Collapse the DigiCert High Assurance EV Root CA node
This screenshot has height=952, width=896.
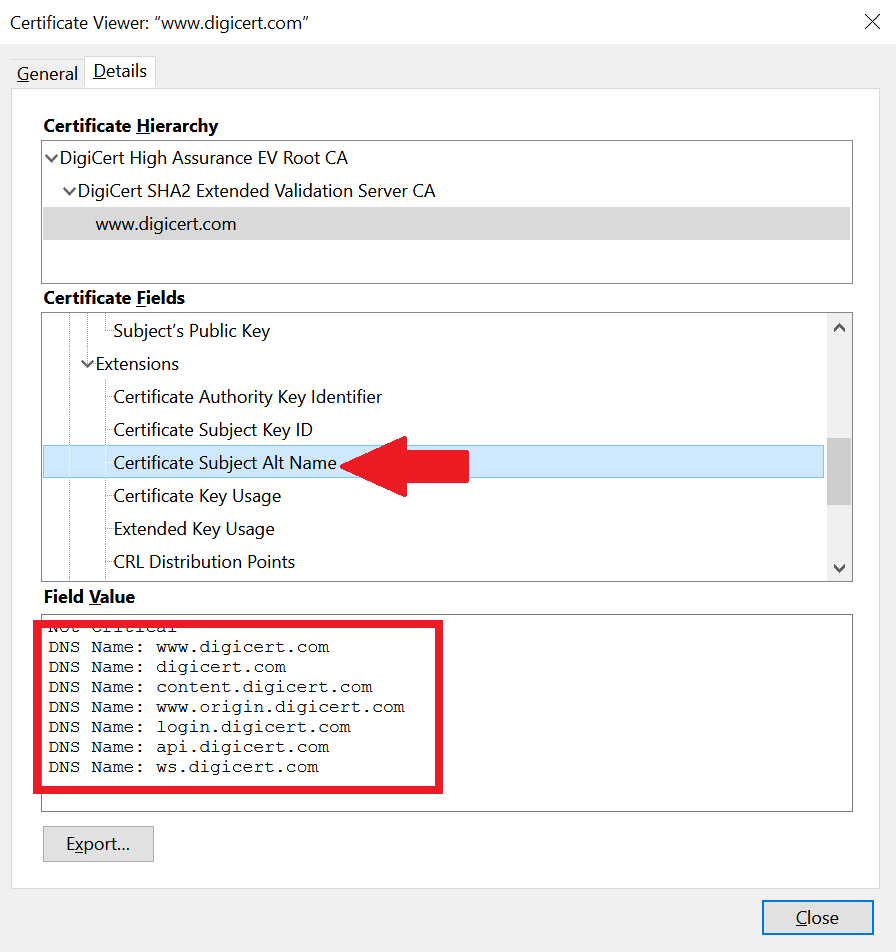(51, 157)
